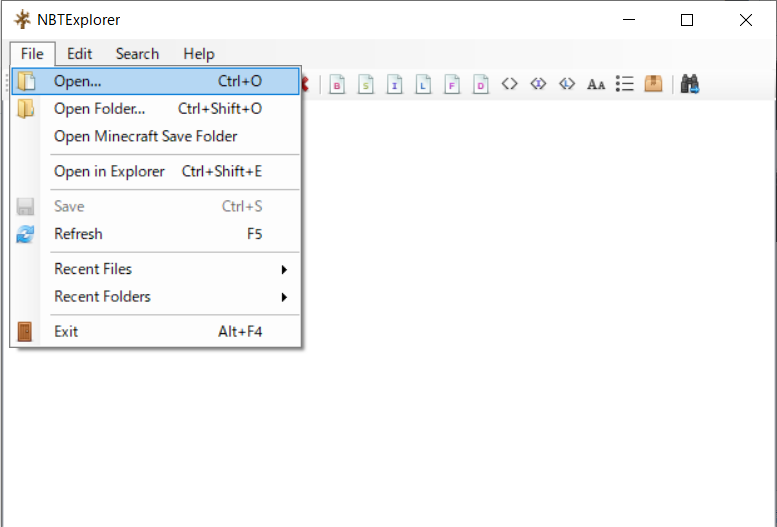Click the Open file icon in menu
Screen dimensions: 777x527
(x=26, y=81)
